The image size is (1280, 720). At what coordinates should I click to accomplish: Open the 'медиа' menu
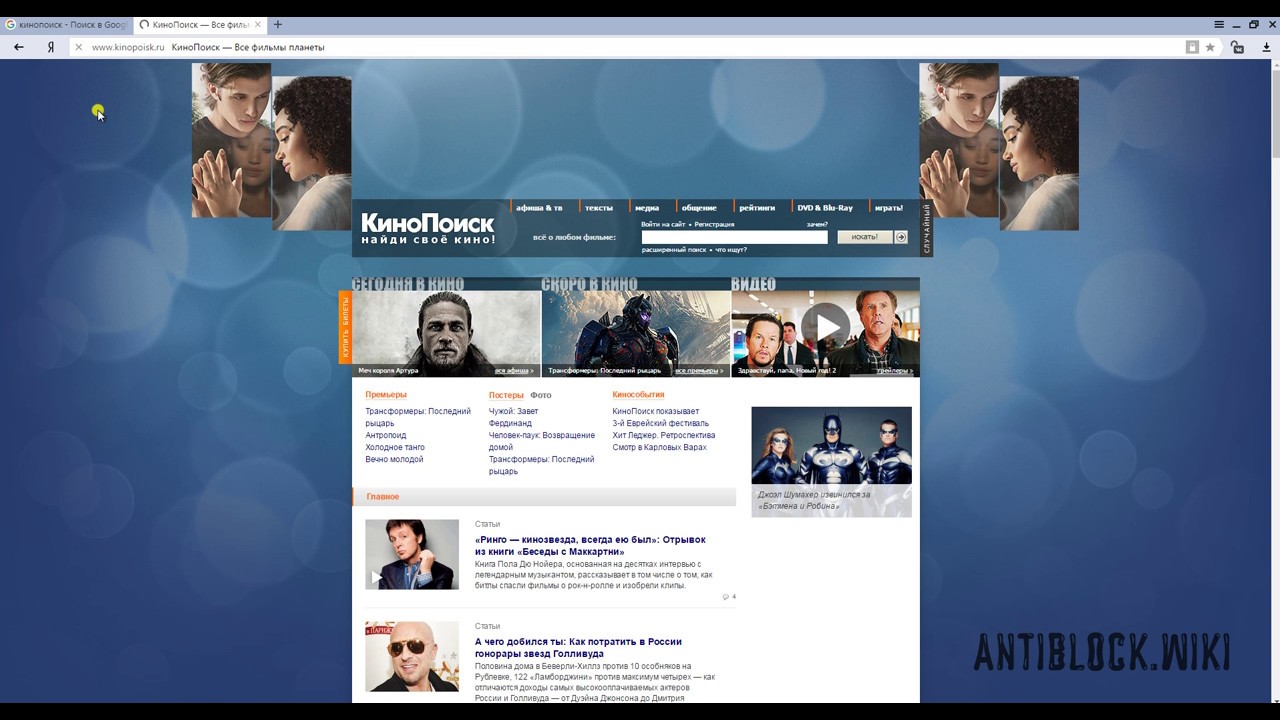[x=647, y=208]
